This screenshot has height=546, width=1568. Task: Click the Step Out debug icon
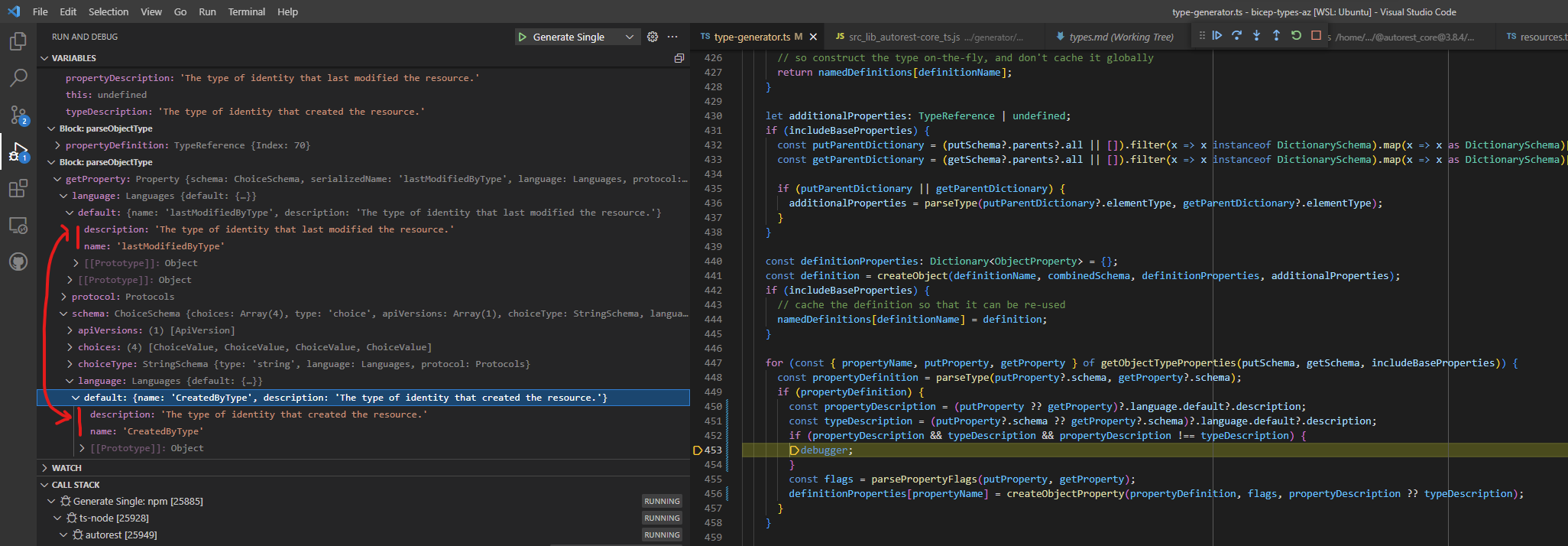(x=1276, y=36)
